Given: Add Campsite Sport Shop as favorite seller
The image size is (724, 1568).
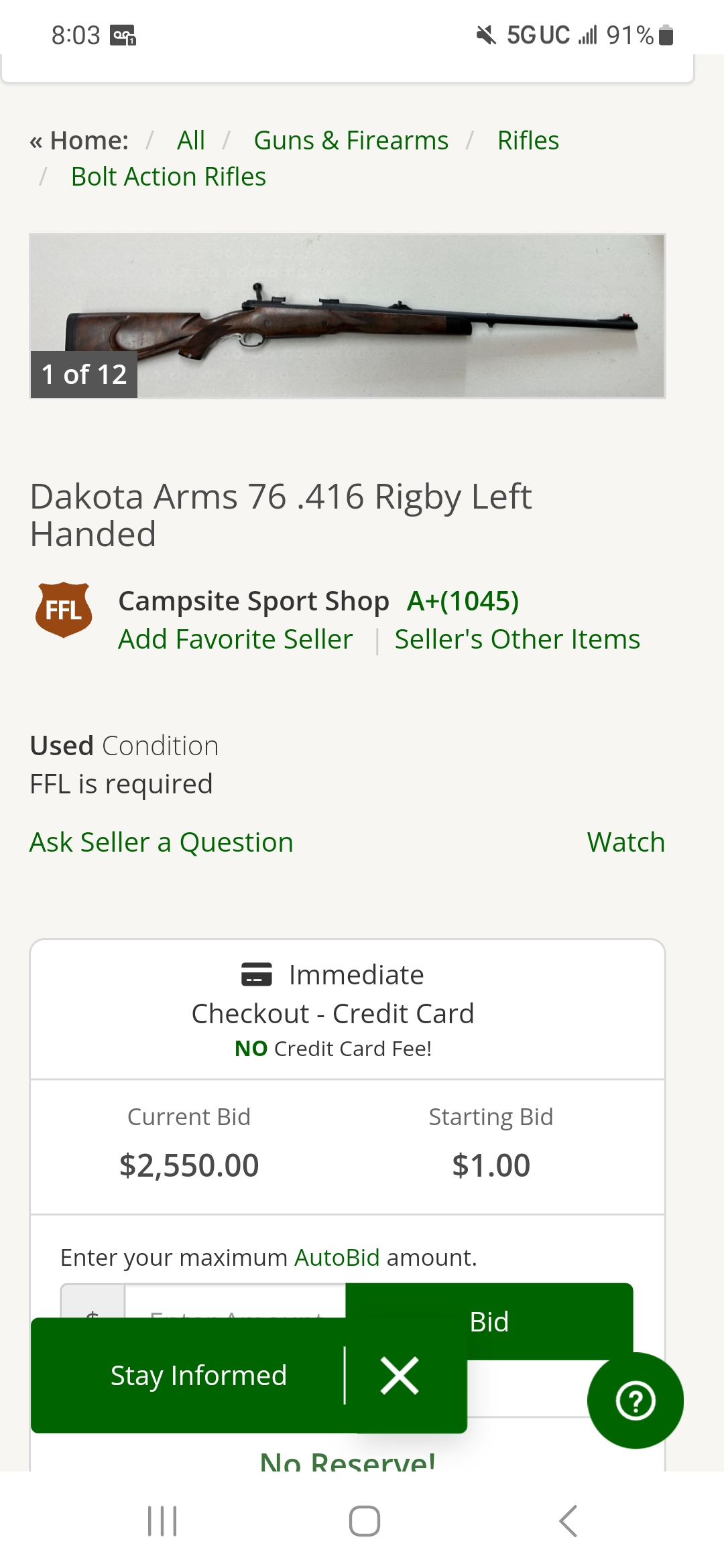Looking at the screenshot, I should (235, 639).
